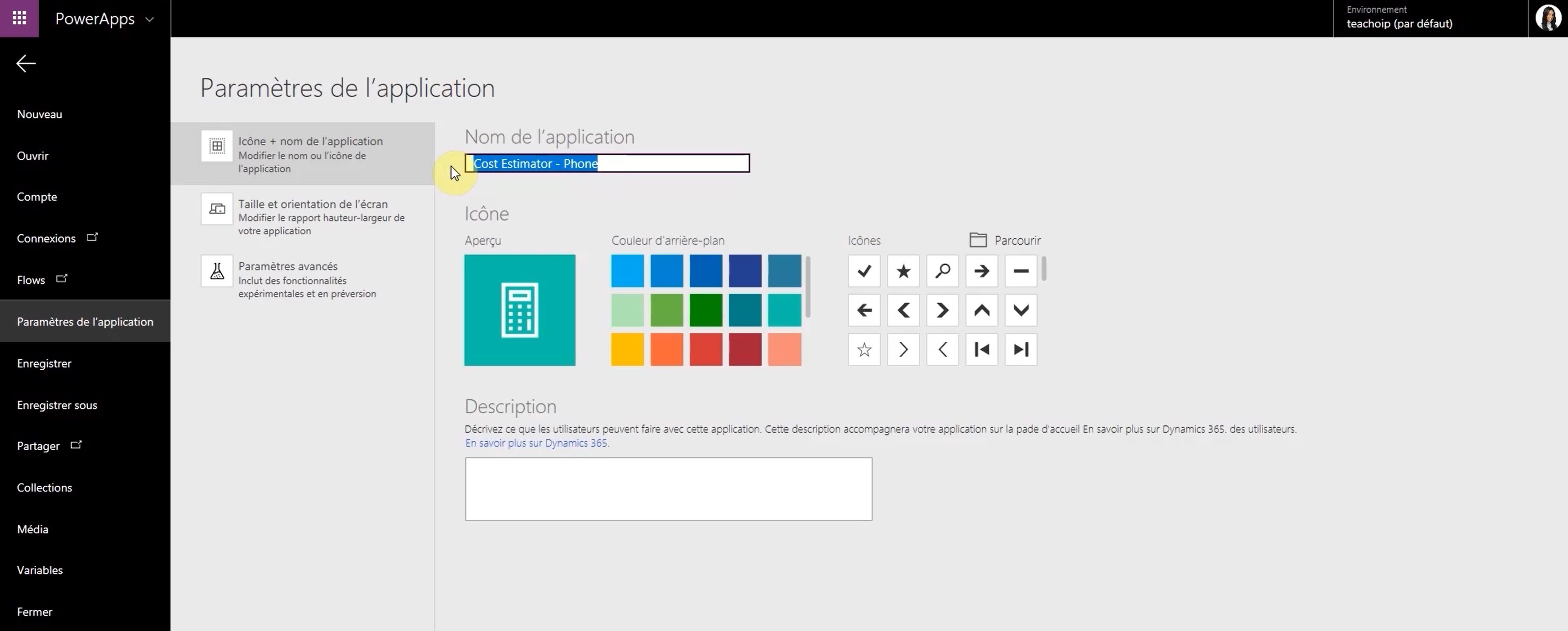This screenshot has width=1568, height=631.
Task: Choose the thin left chevron icon
Action: point(942,350)
